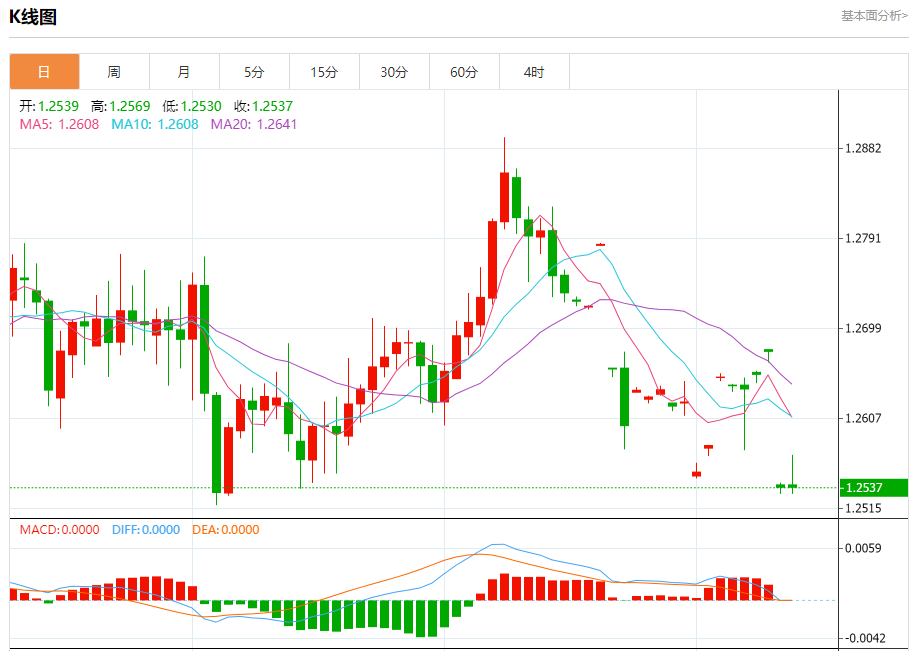Click the DEA value label
Image resolution: width=918 pixels, height=651 pixels.
pos(225,530)
